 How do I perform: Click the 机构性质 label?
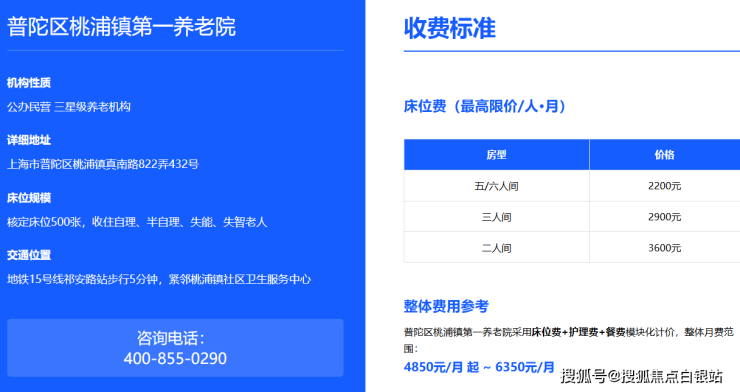click(x=29, y=83)
